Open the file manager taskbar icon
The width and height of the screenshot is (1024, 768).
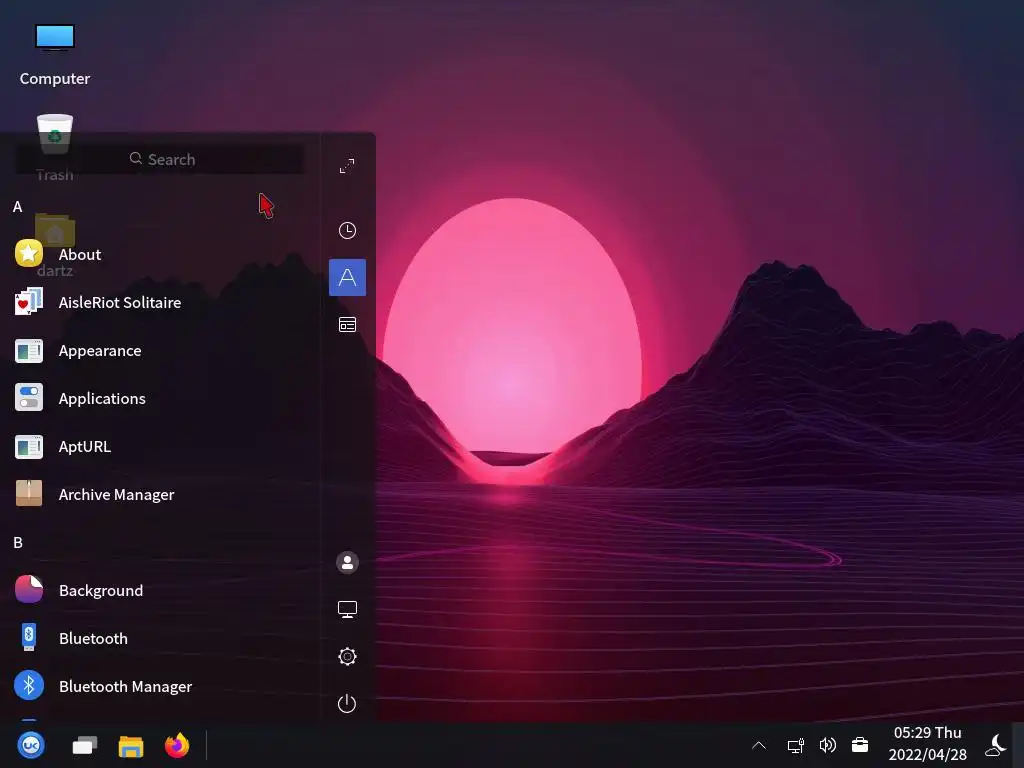[131, 746]
